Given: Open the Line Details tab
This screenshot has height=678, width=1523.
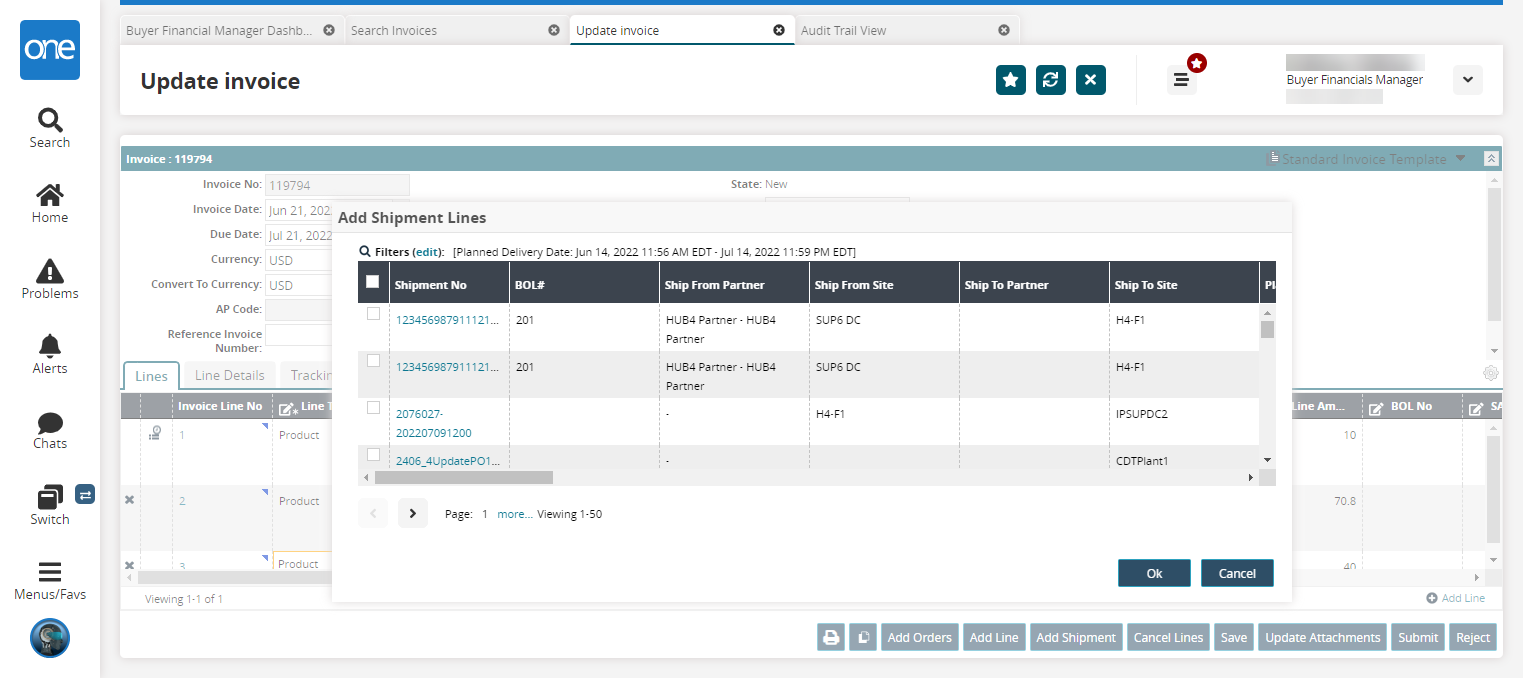Looking at the screenshot, I should pos(229,375).
